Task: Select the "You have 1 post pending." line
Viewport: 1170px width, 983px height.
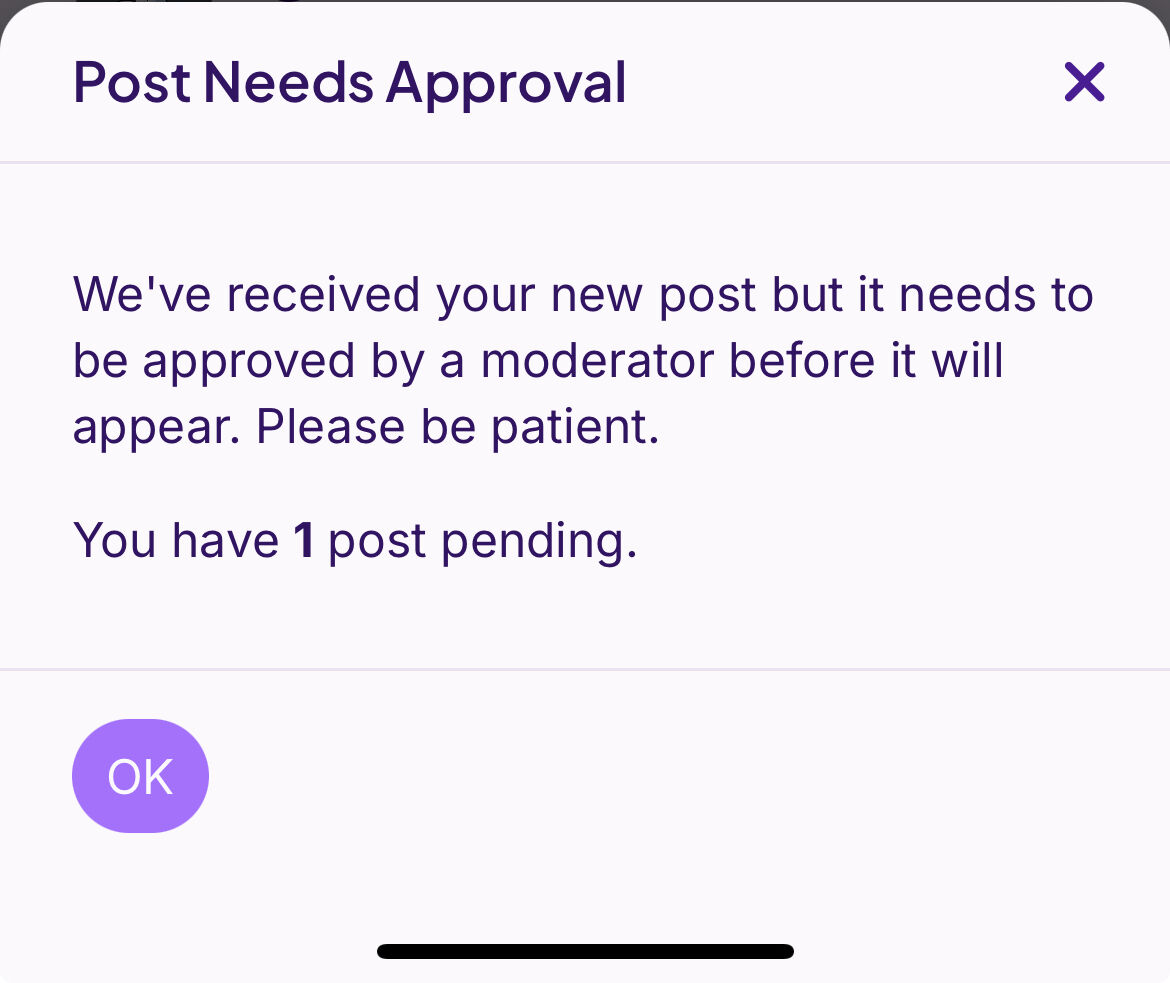Action: pos(355,541)
